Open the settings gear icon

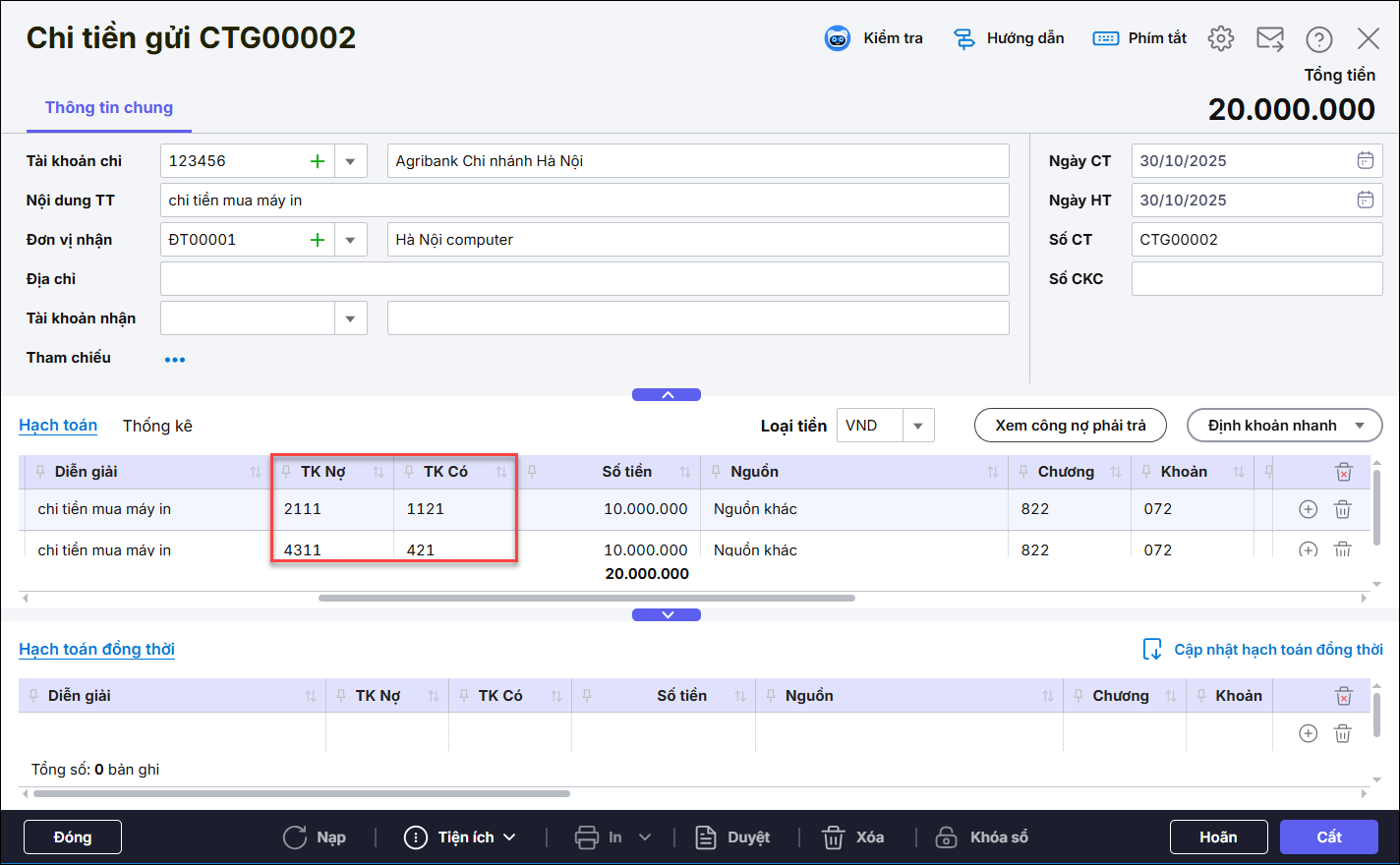pos(1220,38)
